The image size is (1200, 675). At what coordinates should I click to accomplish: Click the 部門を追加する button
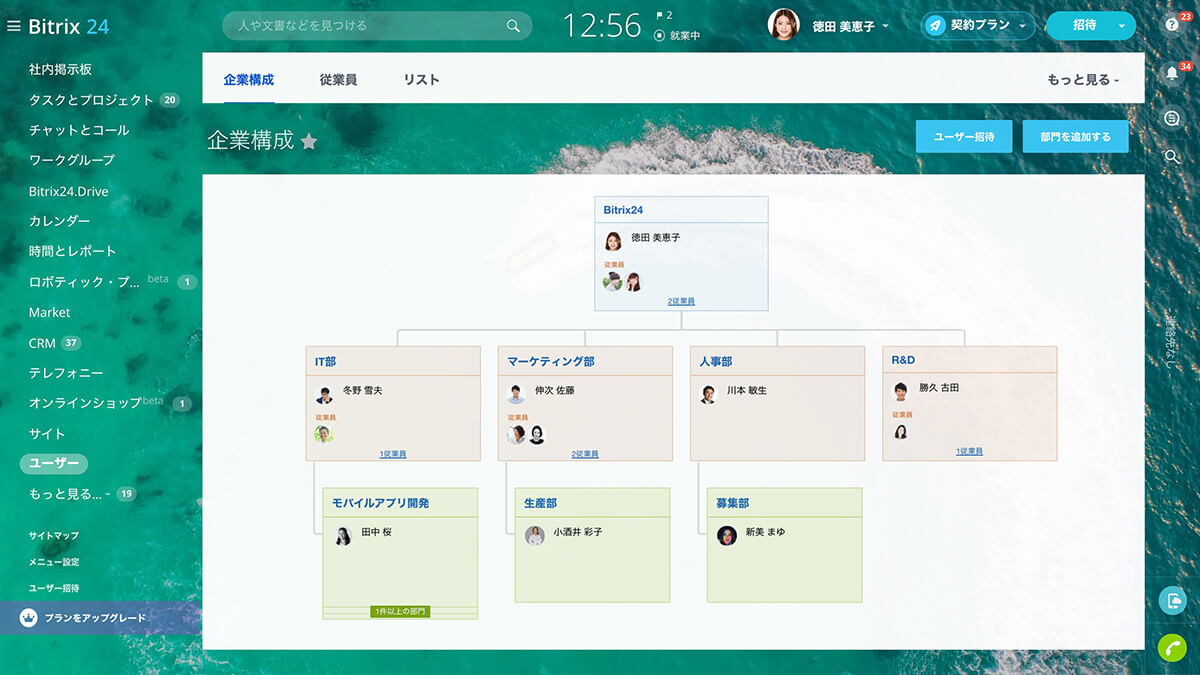[1075, 137]
